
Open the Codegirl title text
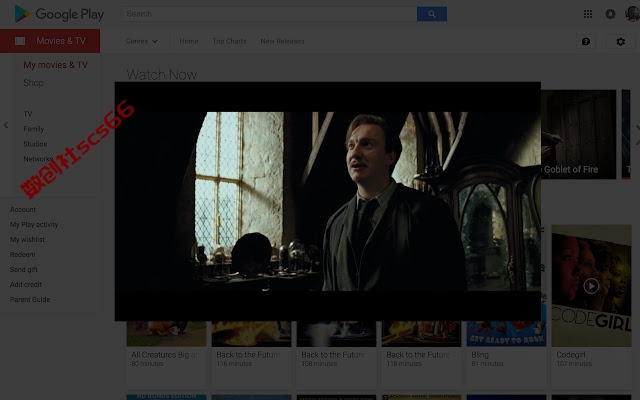571,355
